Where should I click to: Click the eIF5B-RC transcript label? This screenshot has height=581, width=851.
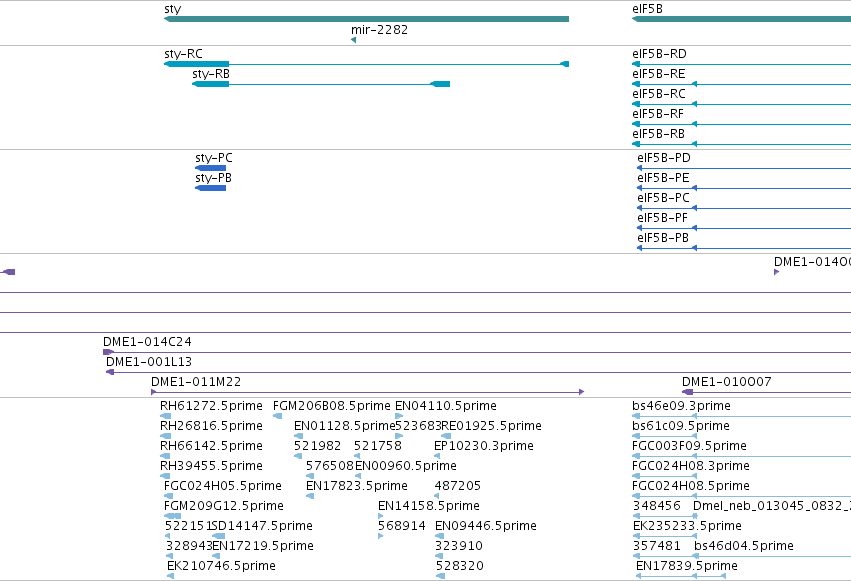click(x=659, y=94)
